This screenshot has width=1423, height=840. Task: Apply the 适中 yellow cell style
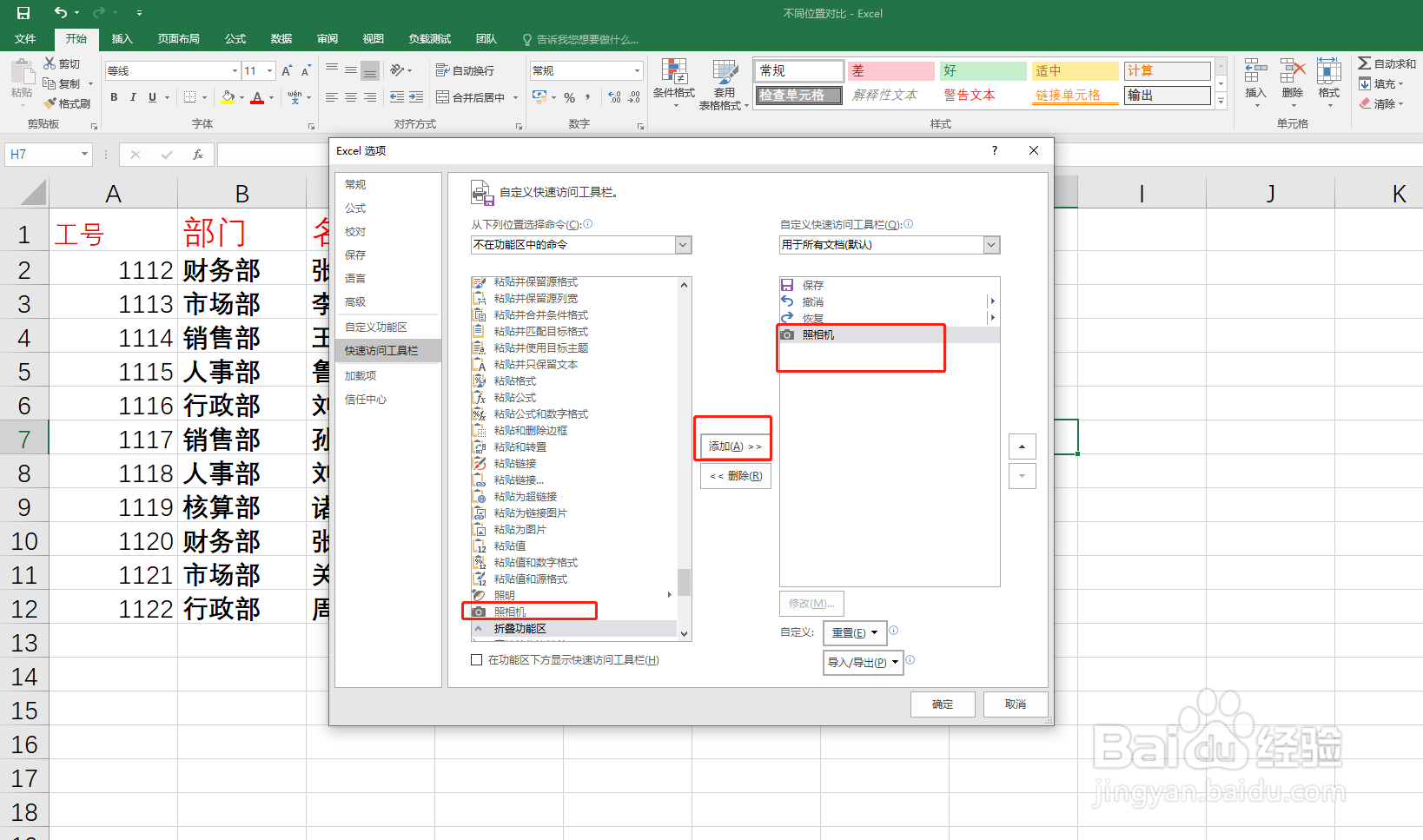click(x=1076, y=70)
